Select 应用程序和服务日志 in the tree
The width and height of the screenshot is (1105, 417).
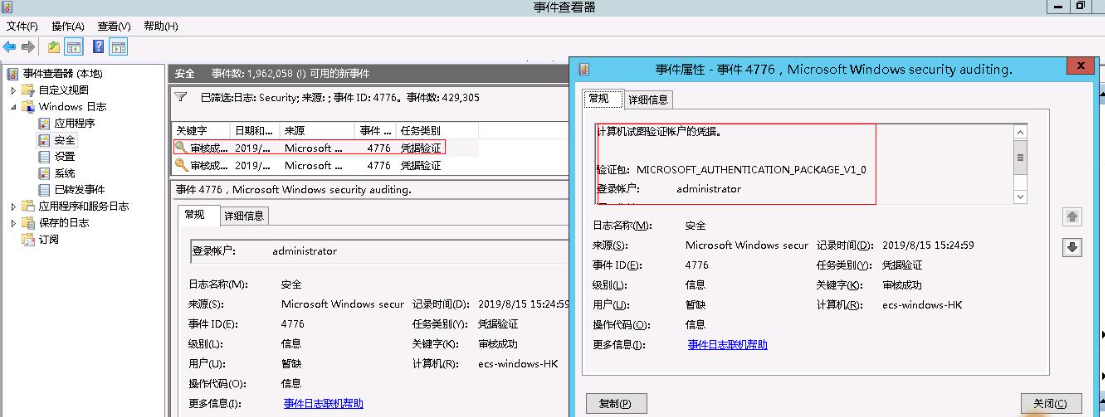(84, 206)
